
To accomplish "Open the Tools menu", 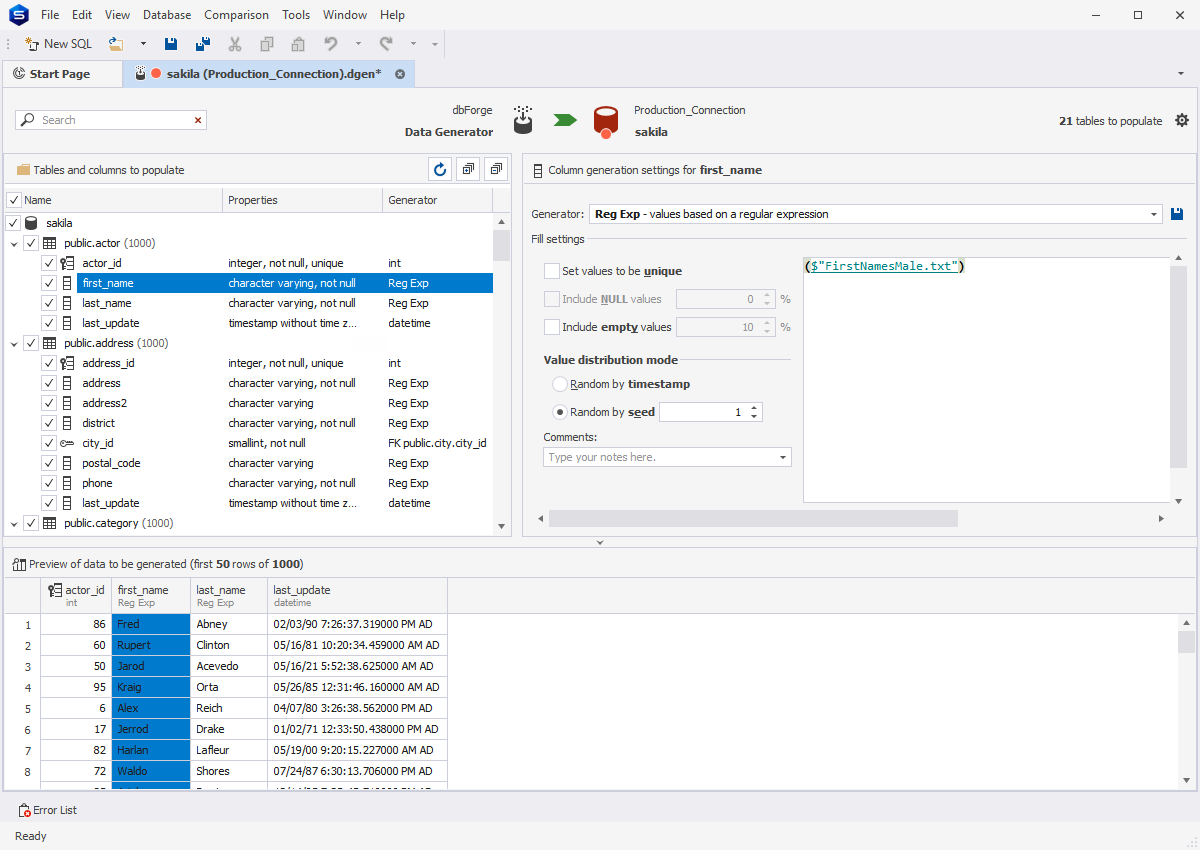I will click(x=296, y=15).
